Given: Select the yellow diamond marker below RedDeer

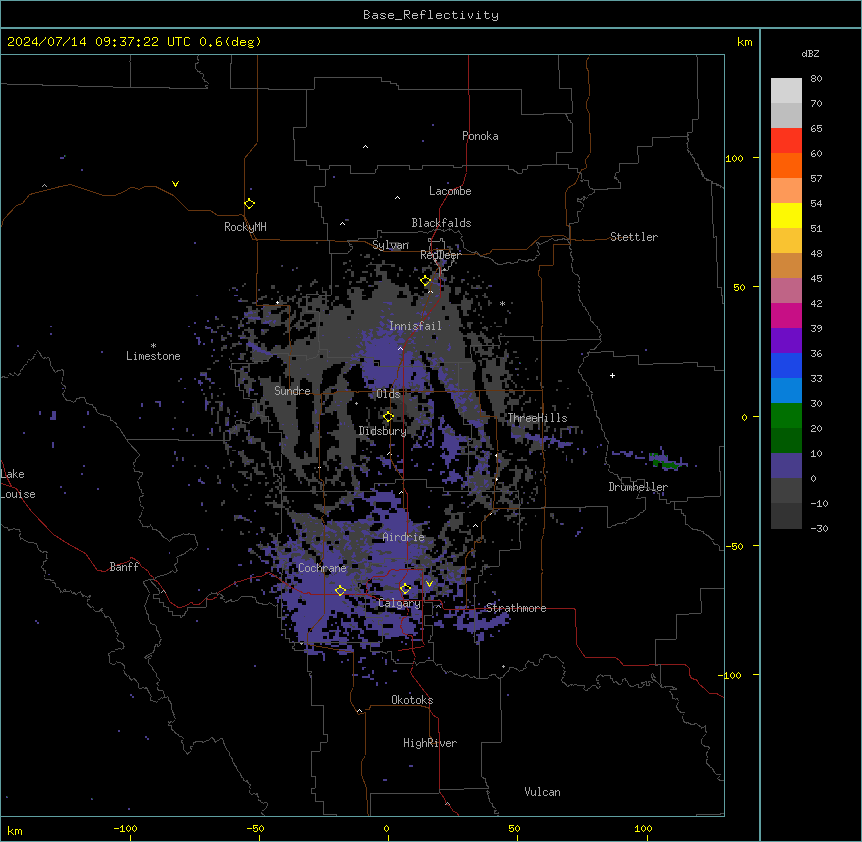Looking at the screenshot, I should point(425,281).
